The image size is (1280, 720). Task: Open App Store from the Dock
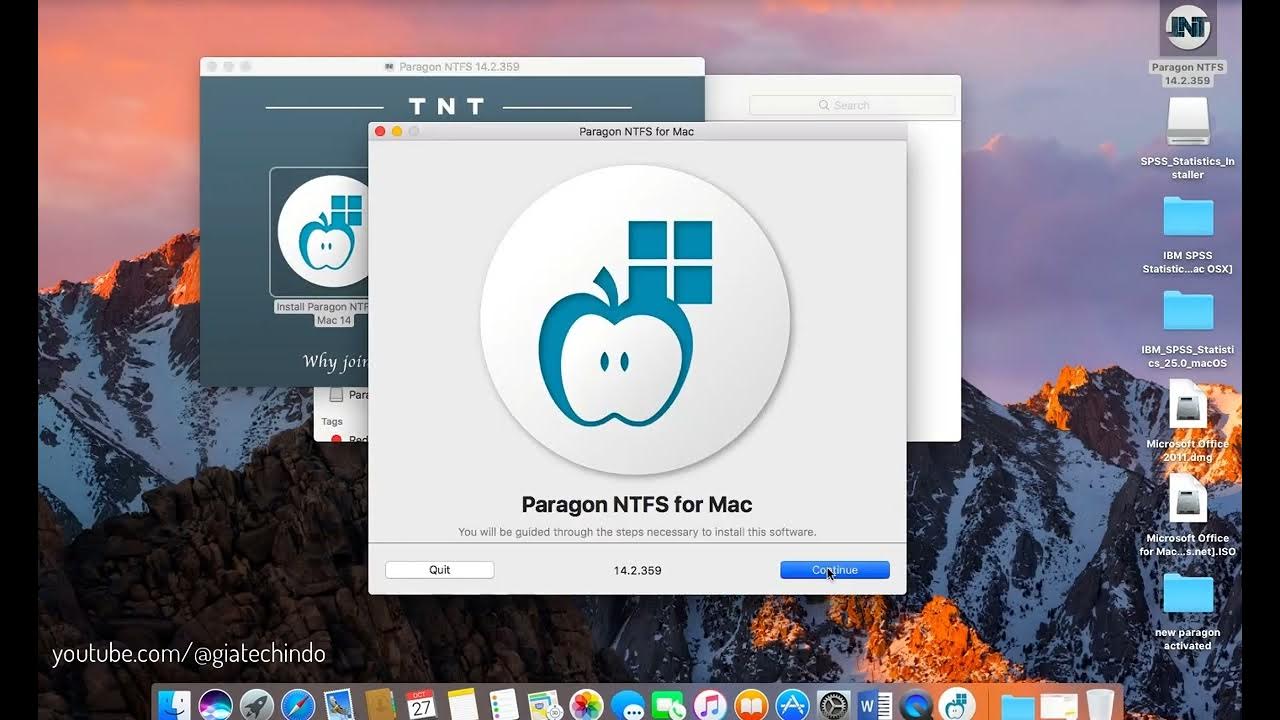(792, 705)
